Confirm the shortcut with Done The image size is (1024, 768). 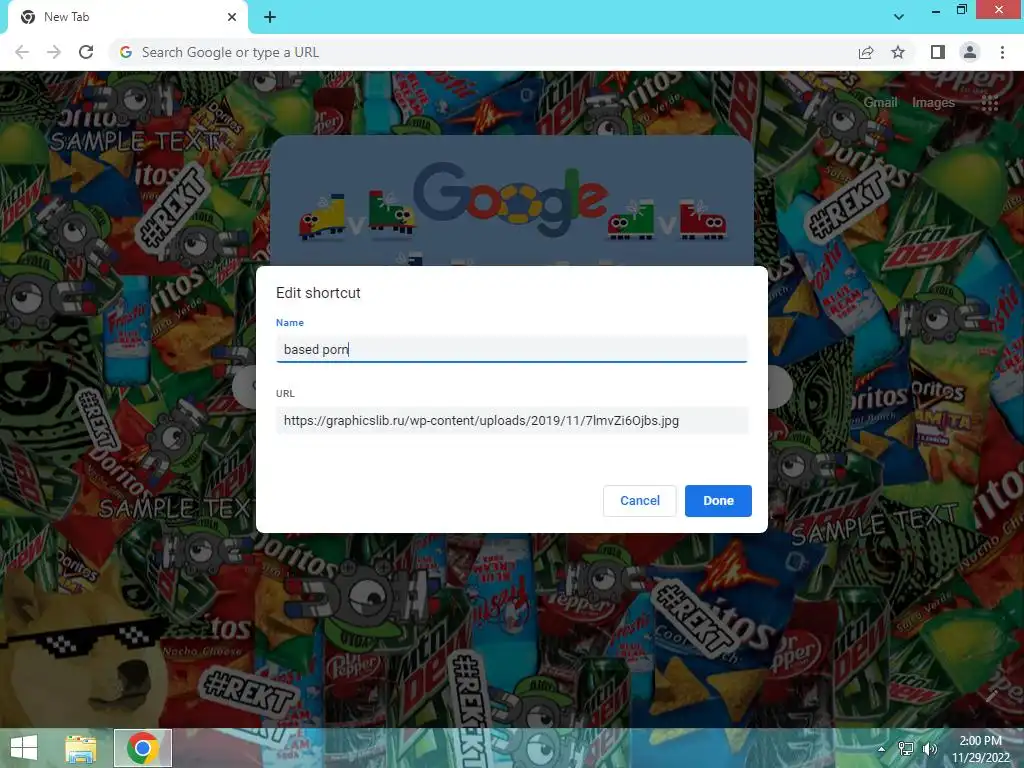[x=718, y=501]
